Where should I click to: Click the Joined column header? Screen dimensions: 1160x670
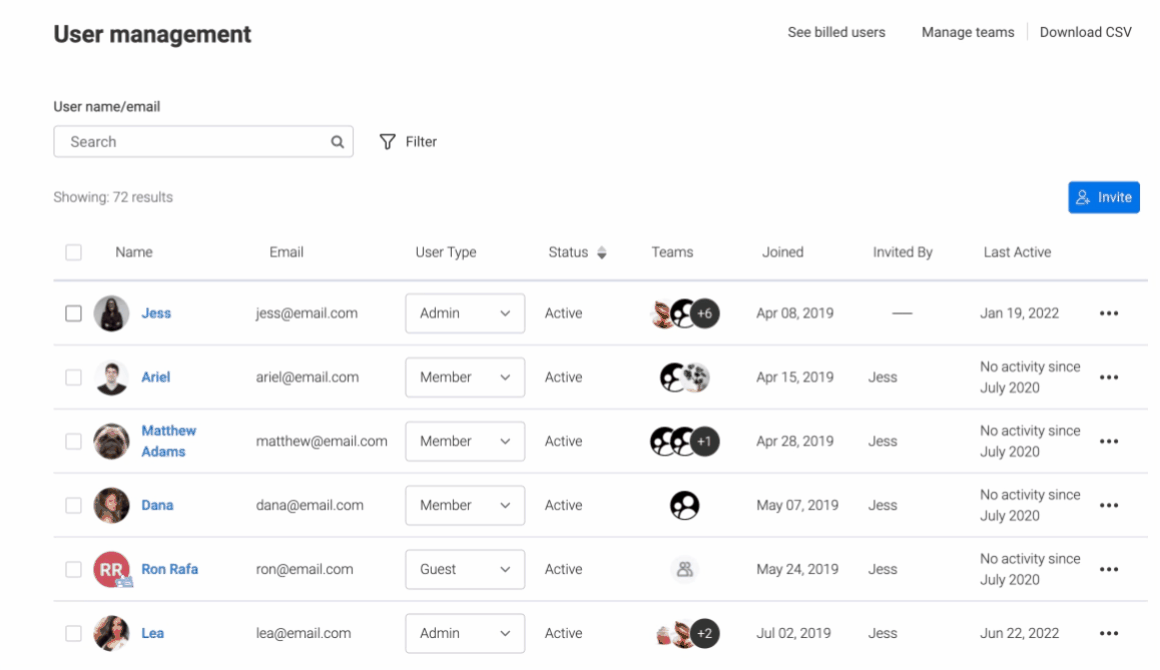pyautogui.click(x=783, y=252)
